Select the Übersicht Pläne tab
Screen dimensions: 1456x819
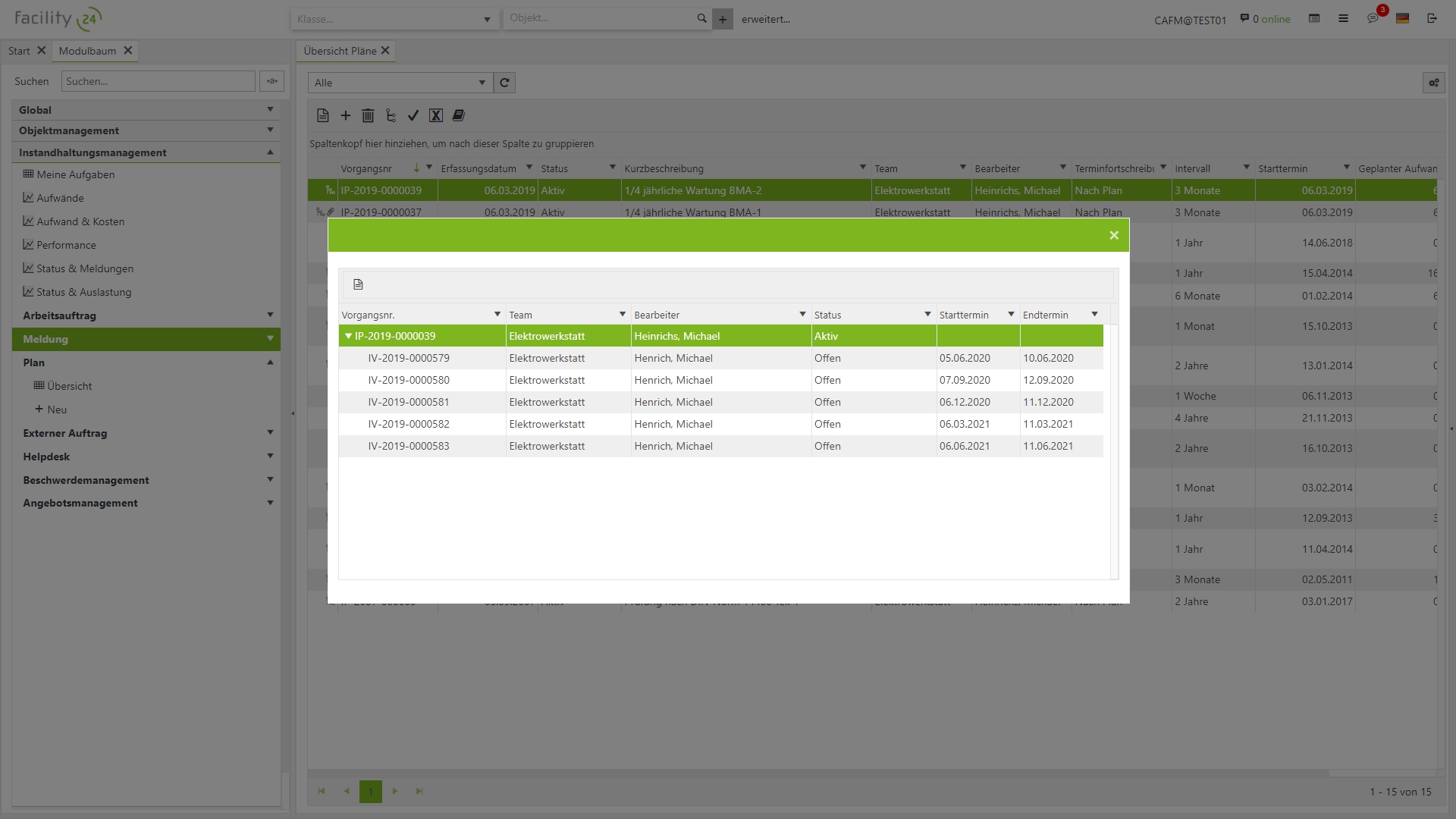(x=340, y=51)
